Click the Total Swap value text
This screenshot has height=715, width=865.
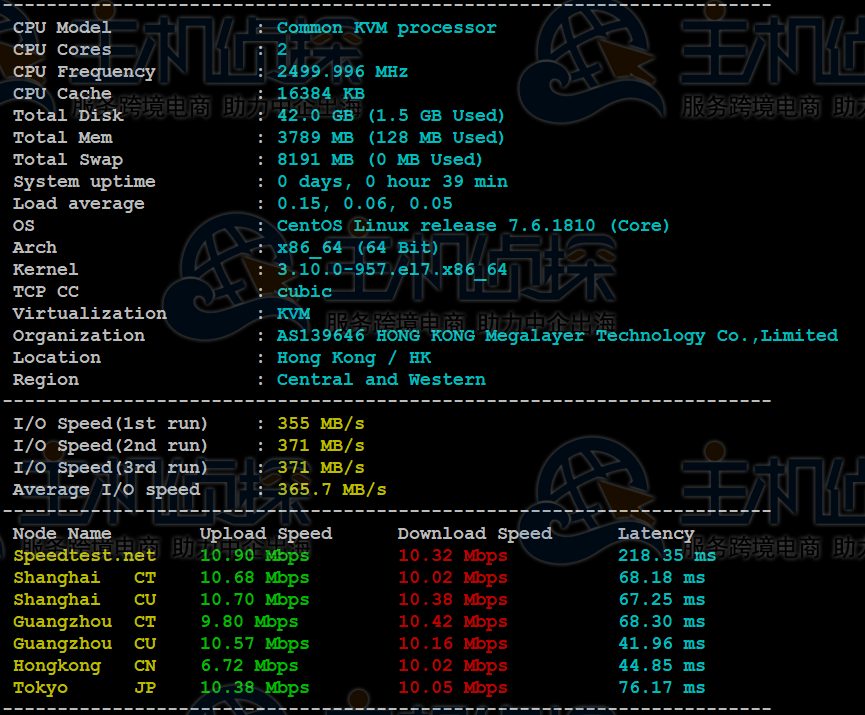(379, 160)
